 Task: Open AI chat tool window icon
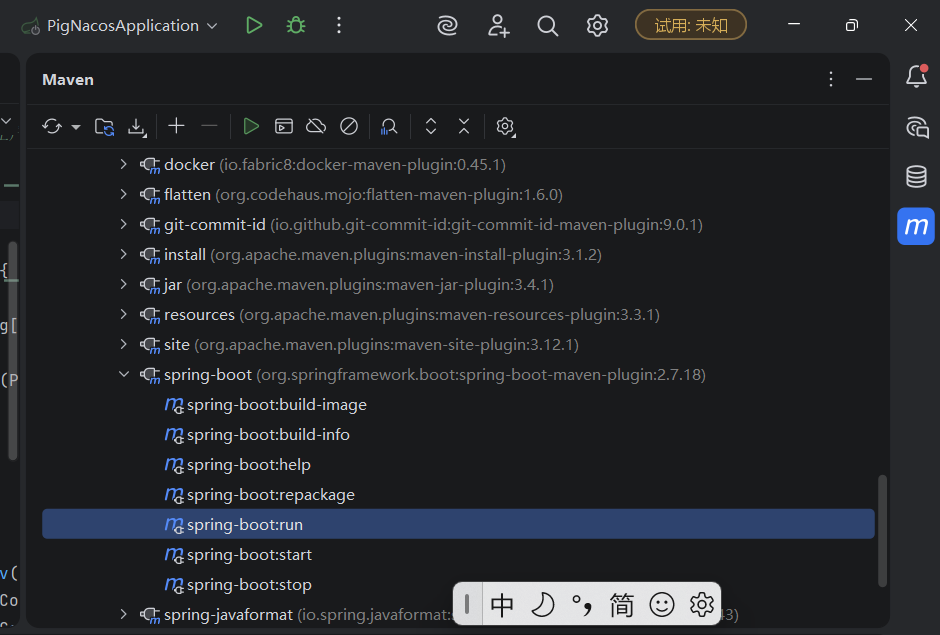(x=917, y=127)
